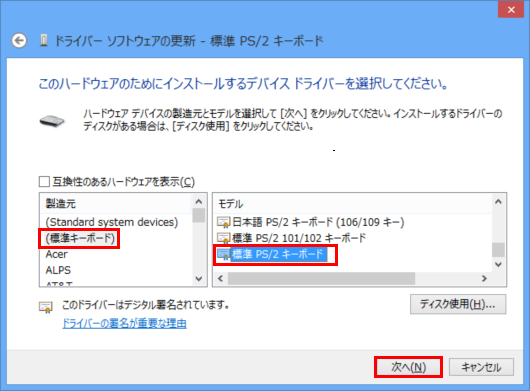Click the driver update title icon
Image resolution: width=530 pixels, height=391 pixels.
pyautogui.click(x=44, y=41)
